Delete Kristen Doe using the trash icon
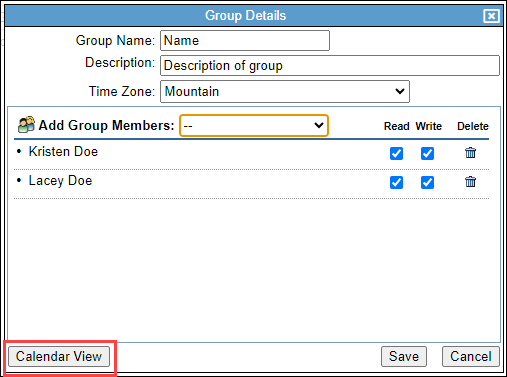The height and width of the screenshot is (377, 507). 470,153
